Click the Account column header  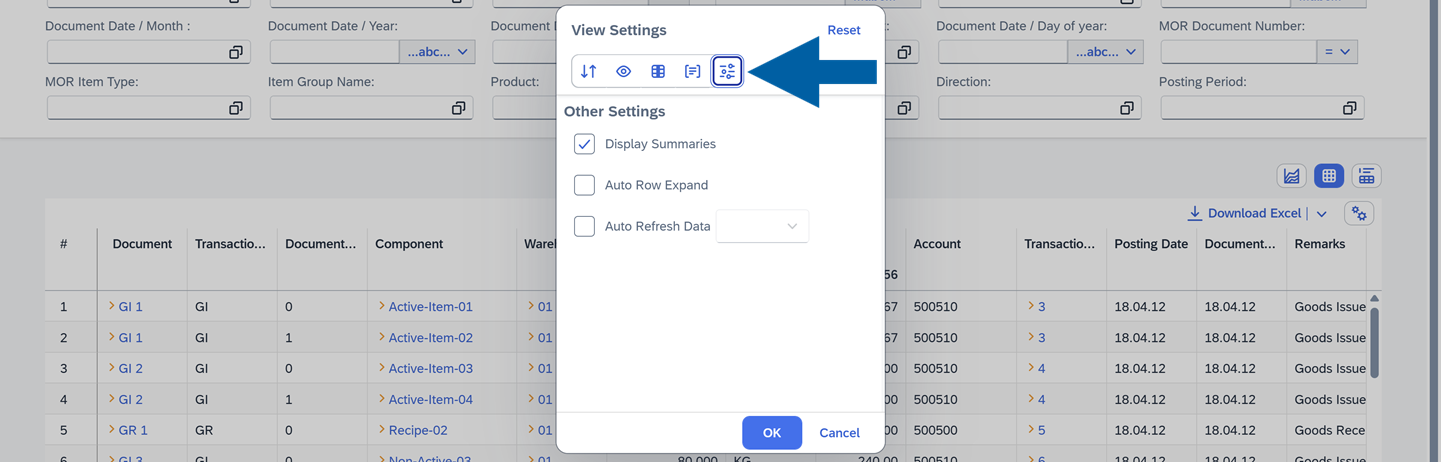(937, 244)
